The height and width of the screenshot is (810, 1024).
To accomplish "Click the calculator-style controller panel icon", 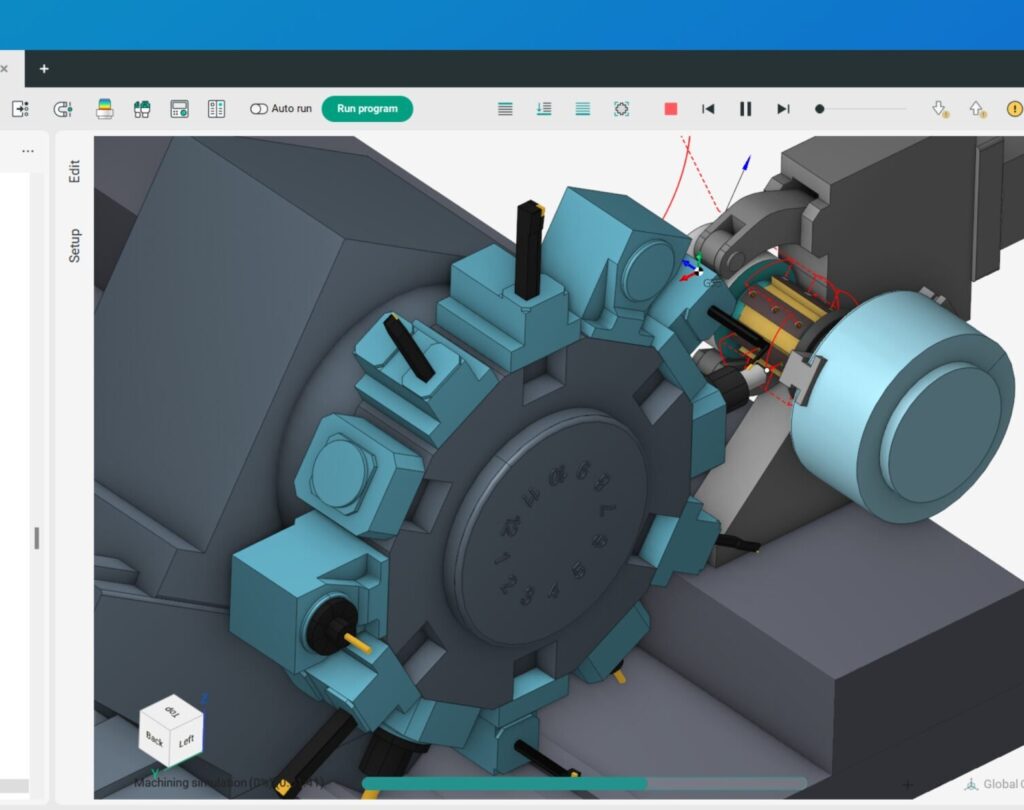I will pos(179,109).
